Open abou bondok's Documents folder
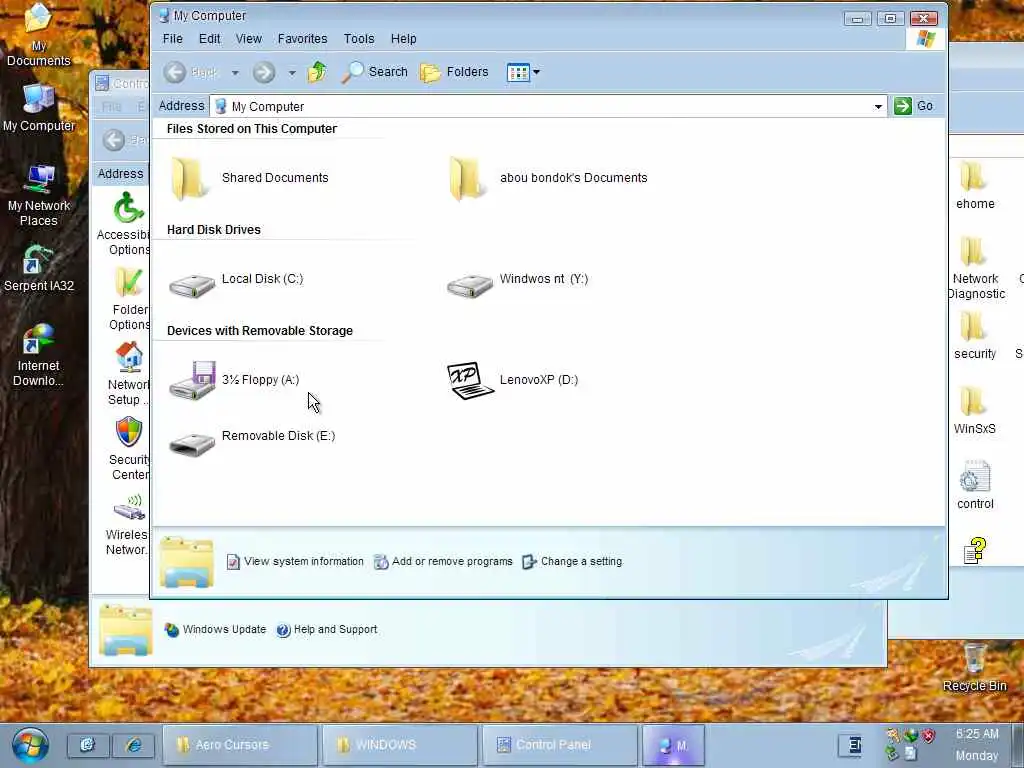 (x=547, y=178)
